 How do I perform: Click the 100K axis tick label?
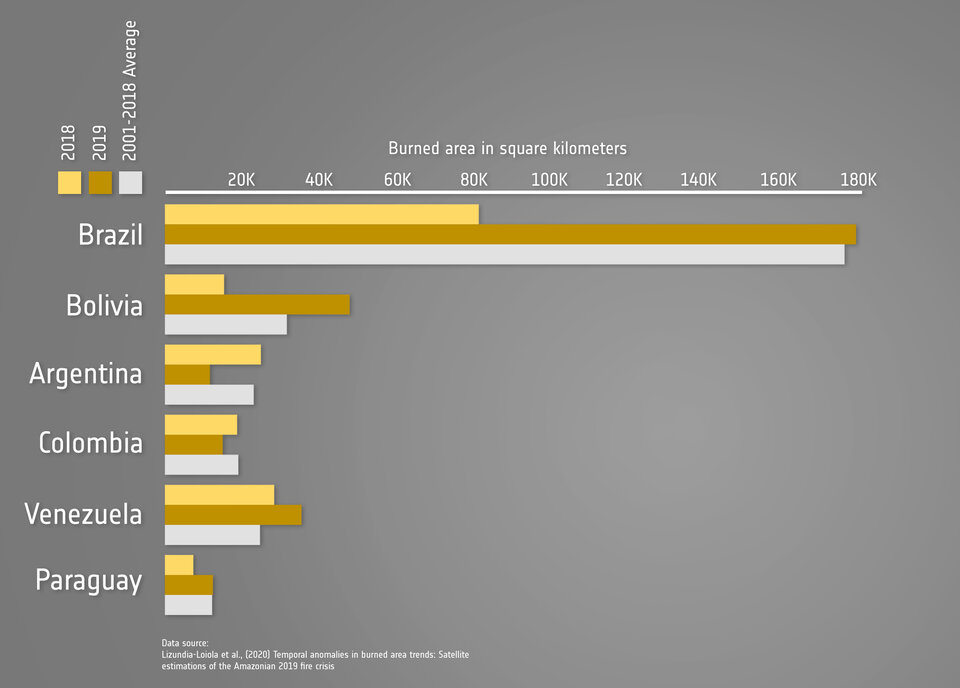click(550, 180)
